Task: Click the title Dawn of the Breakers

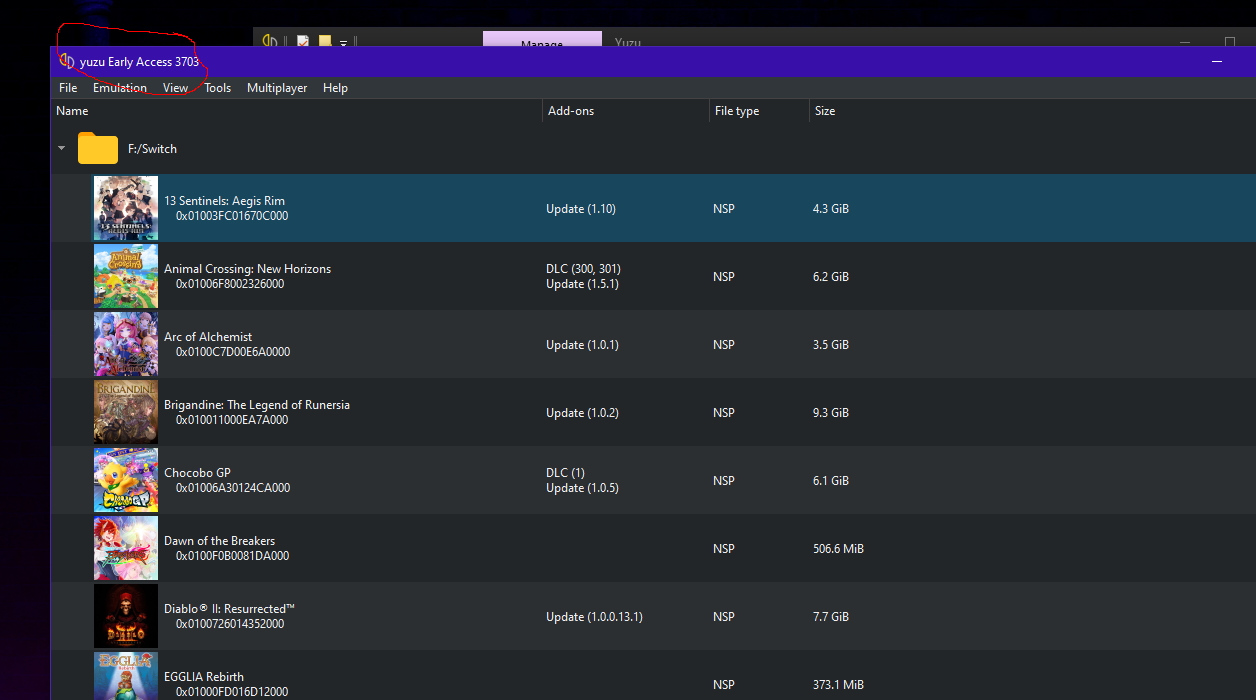Action: (x=219, y=541)
